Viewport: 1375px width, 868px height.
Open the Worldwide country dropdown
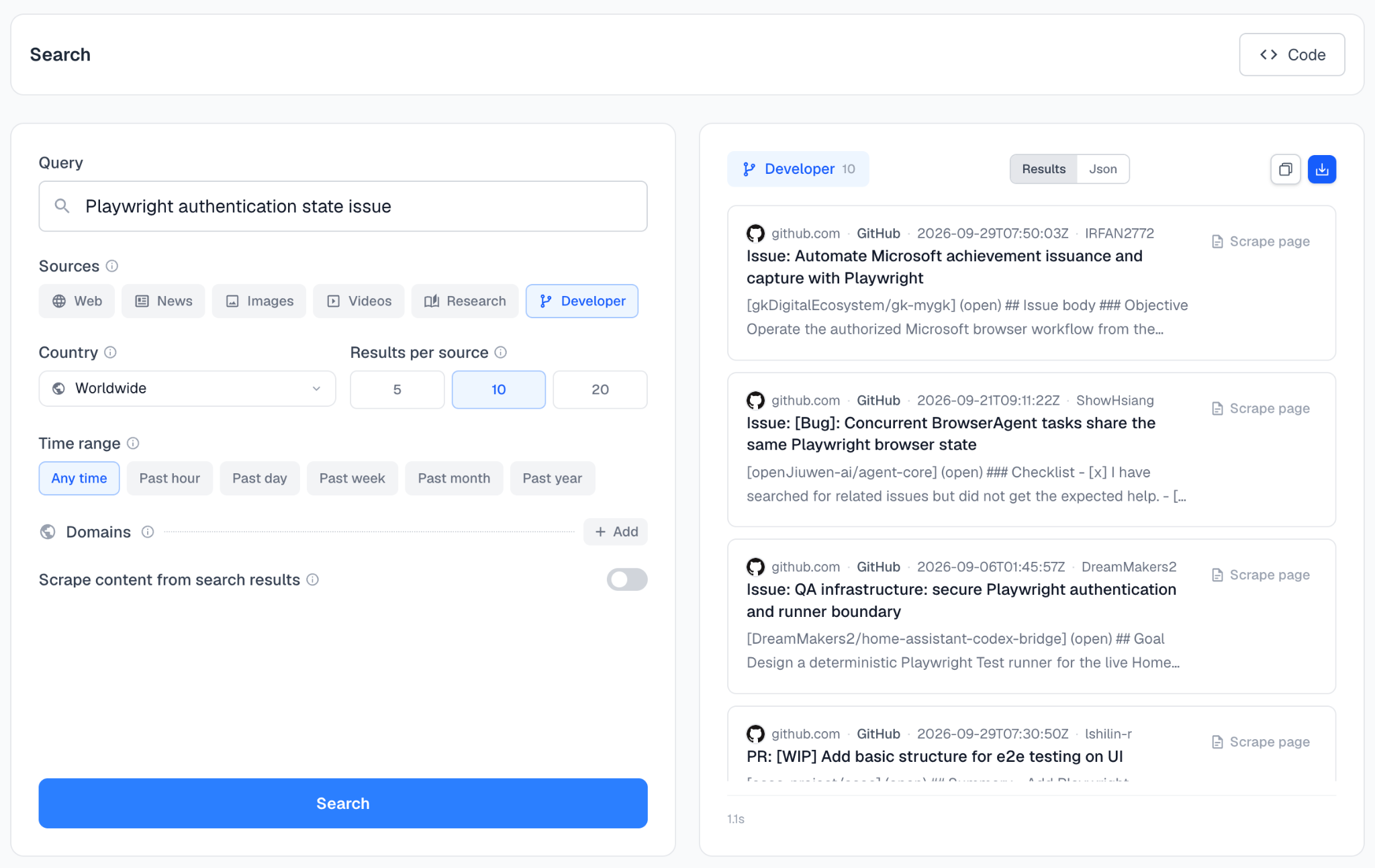point(187,389)
